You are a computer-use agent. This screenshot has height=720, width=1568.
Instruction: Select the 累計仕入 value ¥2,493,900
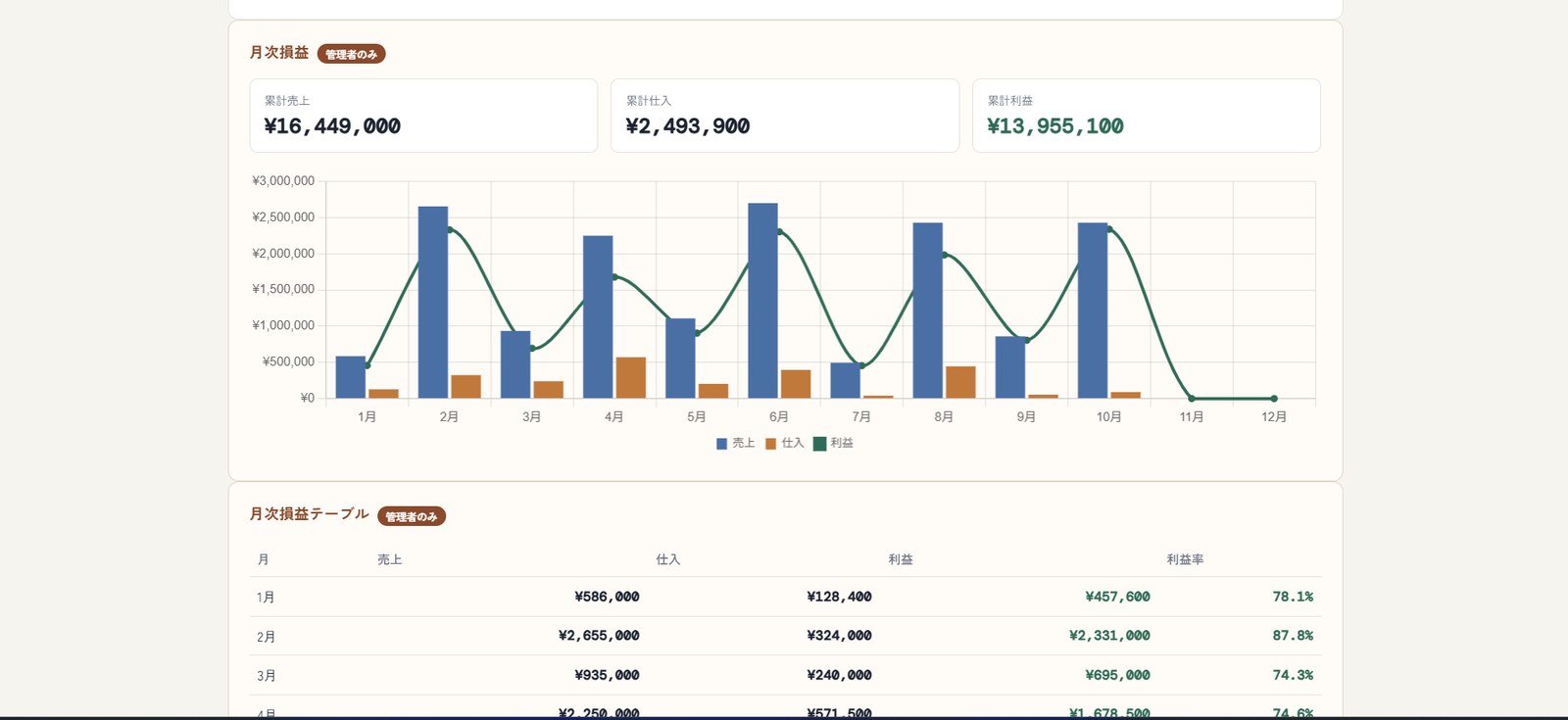point(688,126)
